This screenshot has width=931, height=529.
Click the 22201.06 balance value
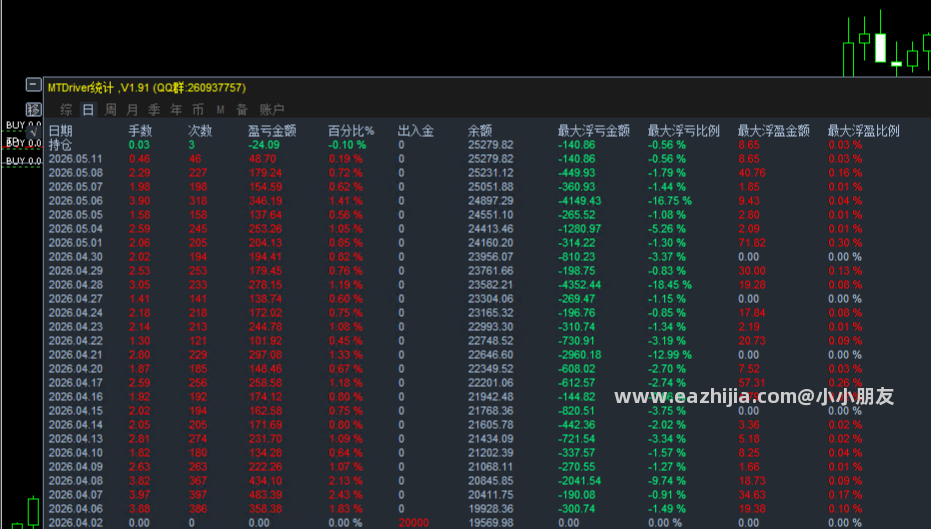click(490, 383)
